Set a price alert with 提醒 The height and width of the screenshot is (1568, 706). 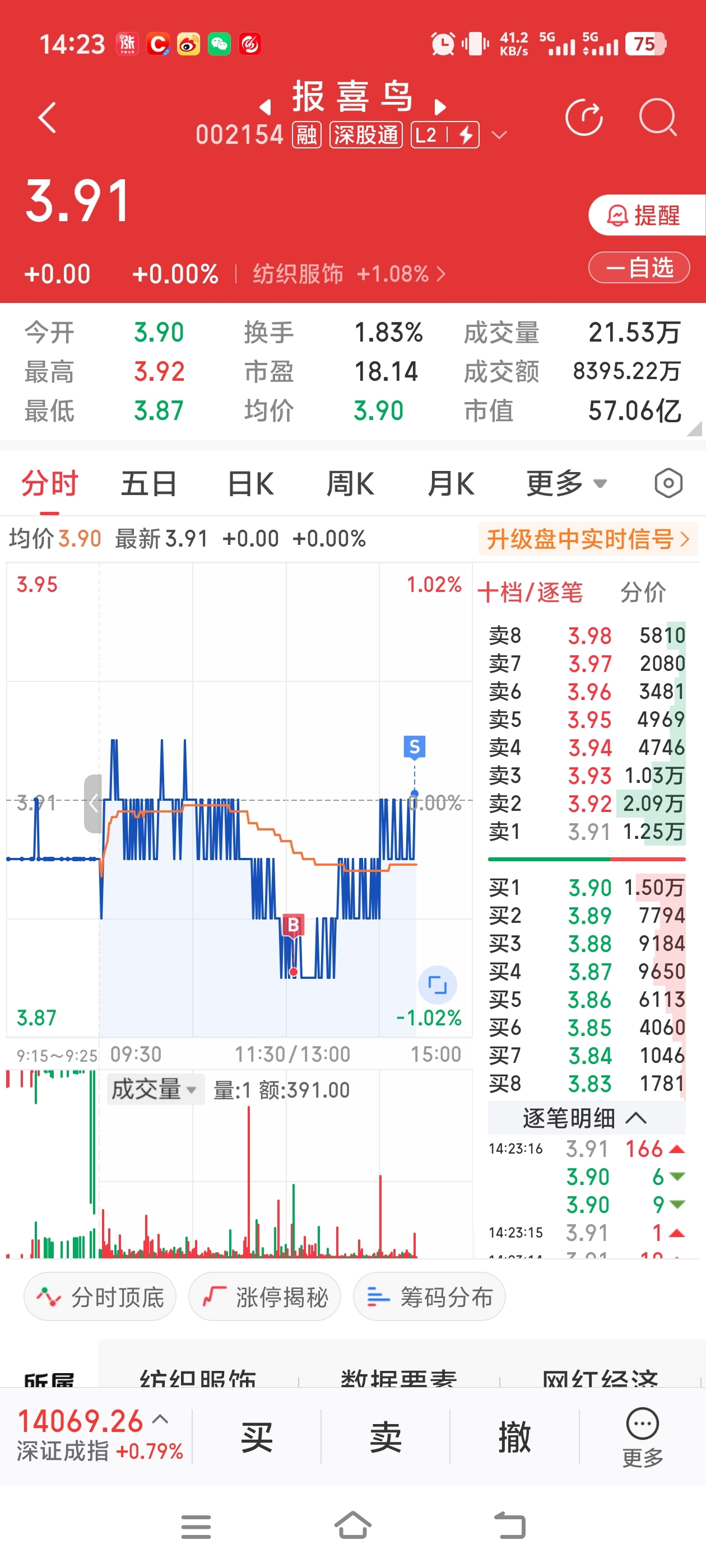[x=647, y=215]
